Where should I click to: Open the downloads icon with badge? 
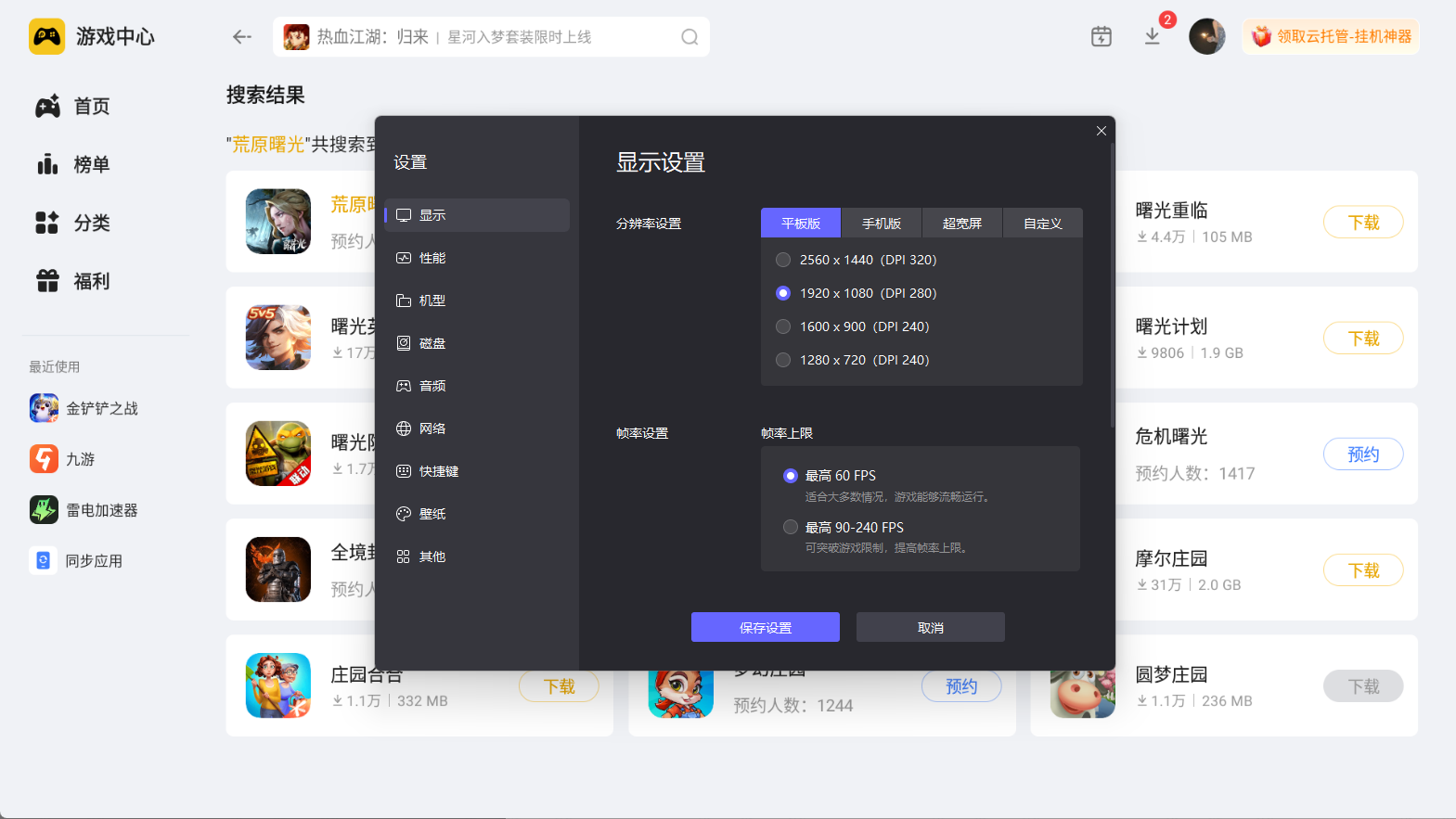tap(1153, 36)
